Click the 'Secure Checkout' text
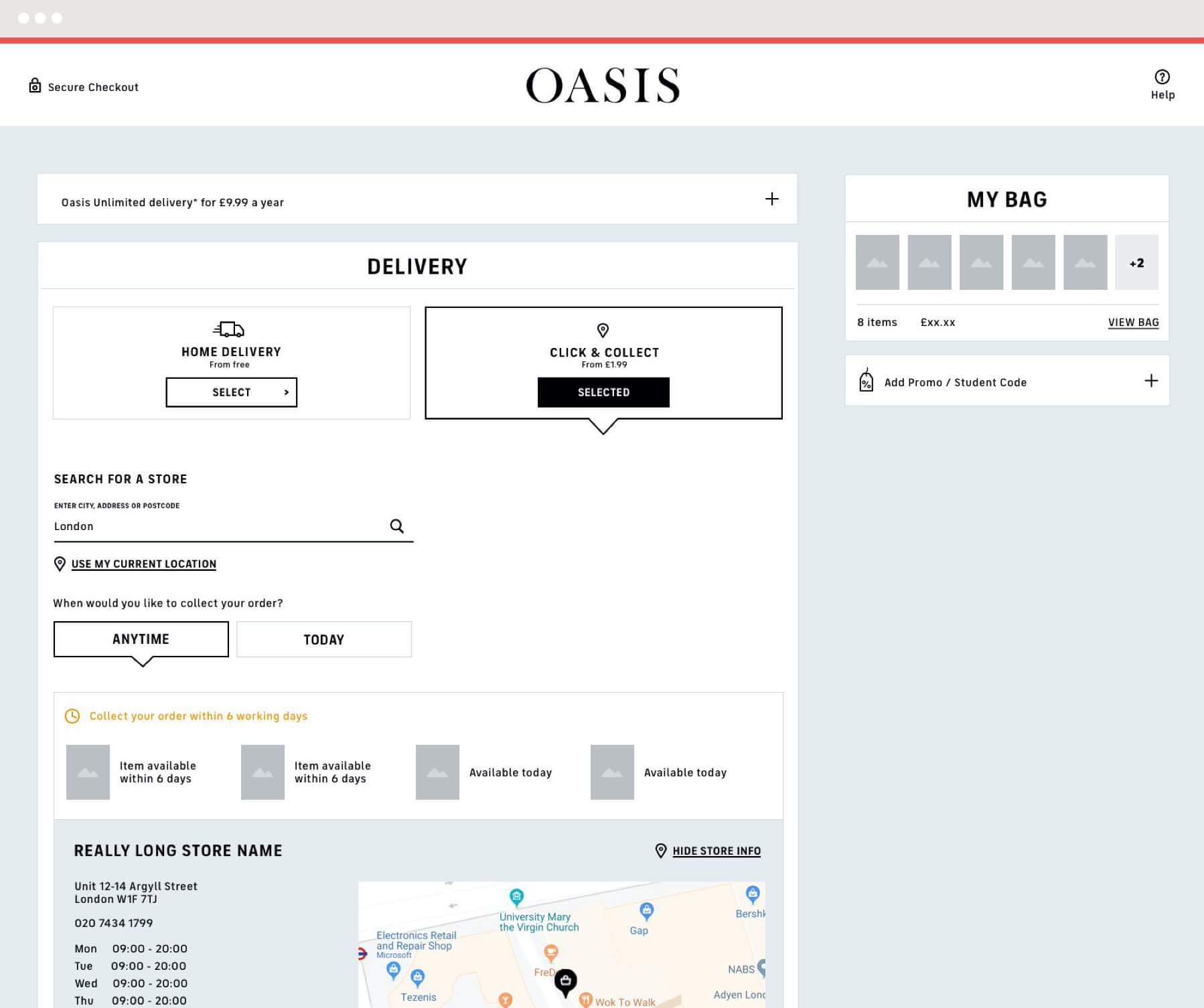 [x=93, y=87]
